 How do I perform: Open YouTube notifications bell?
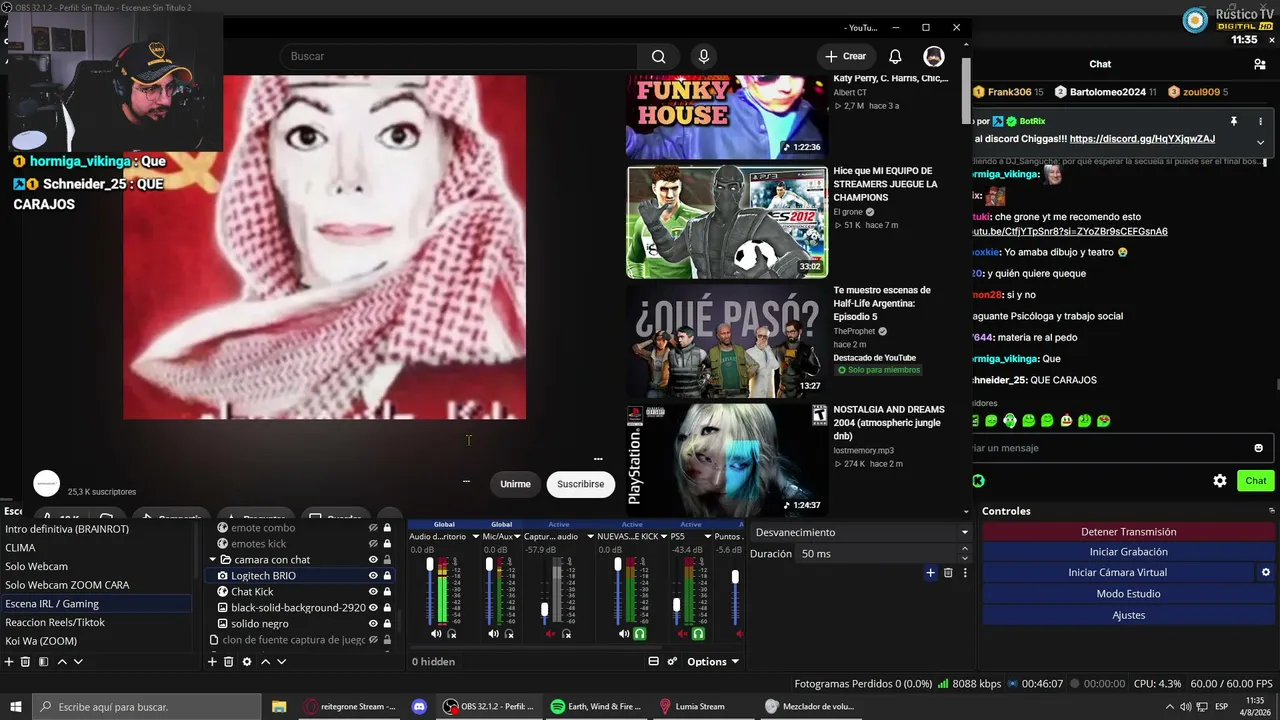895,57
